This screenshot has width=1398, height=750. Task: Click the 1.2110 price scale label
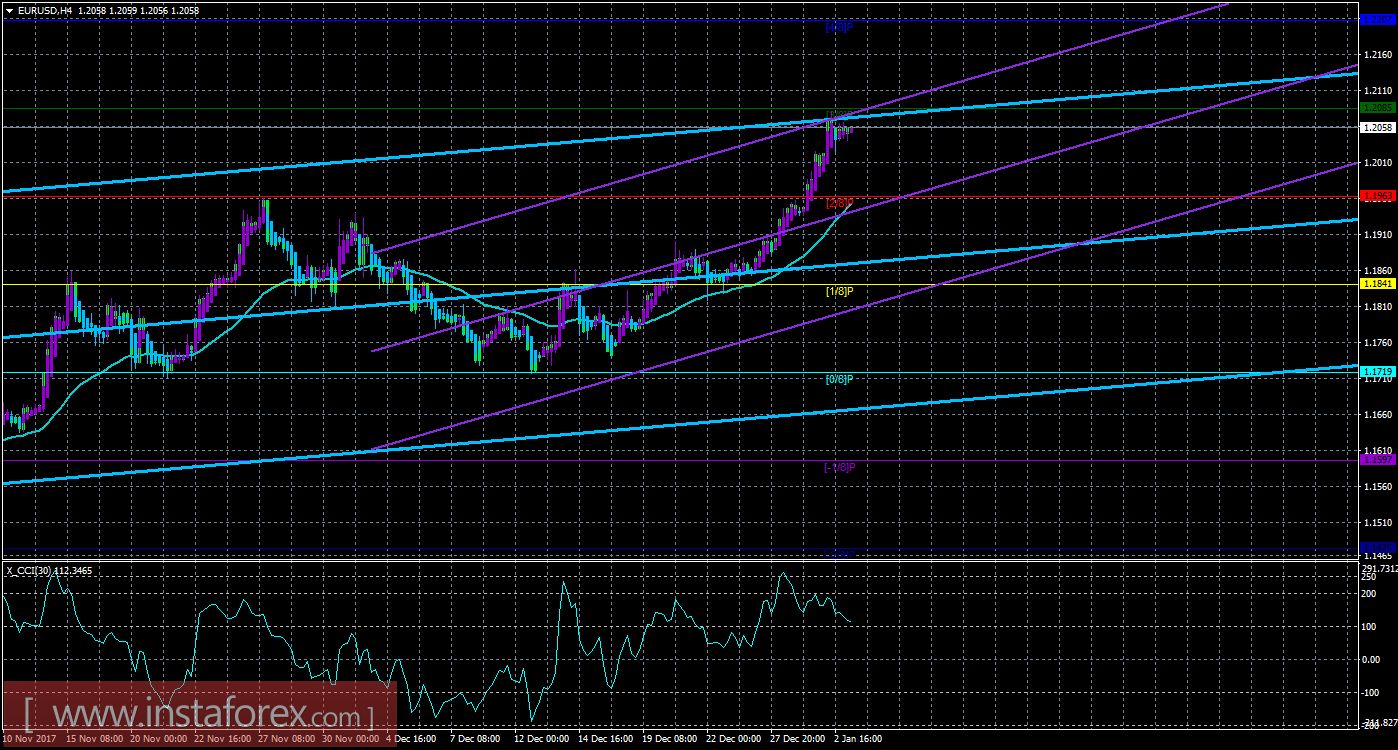(x=1377, y=90)
